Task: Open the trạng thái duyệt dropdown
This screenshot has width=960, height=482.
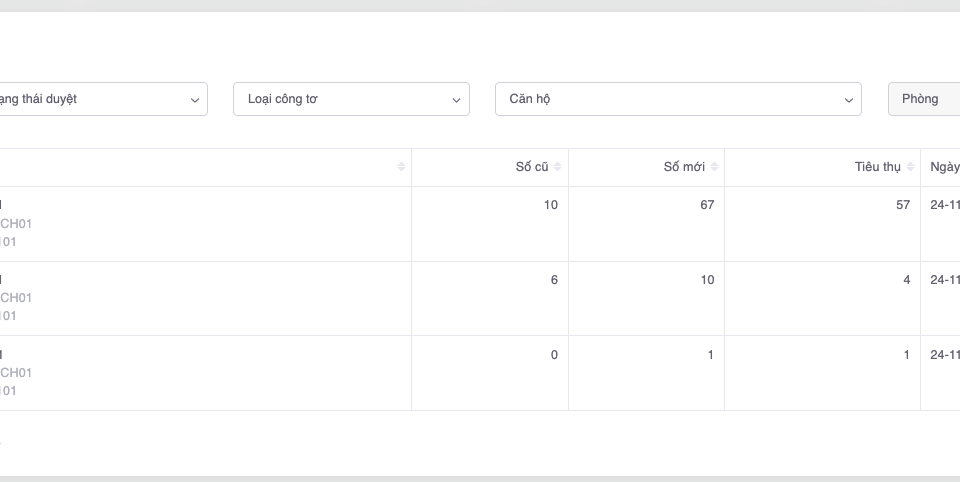Action: 100,99
